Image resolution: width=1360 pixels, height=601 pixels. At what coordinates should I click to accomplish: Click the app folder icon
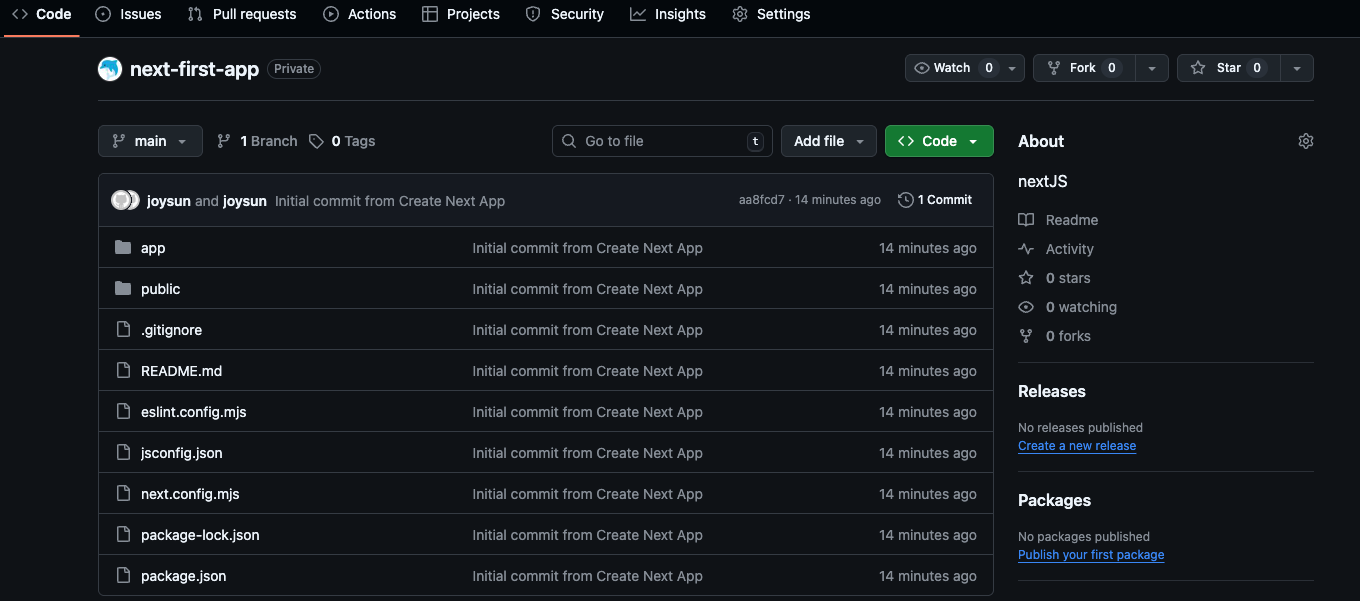coord(123,248)
